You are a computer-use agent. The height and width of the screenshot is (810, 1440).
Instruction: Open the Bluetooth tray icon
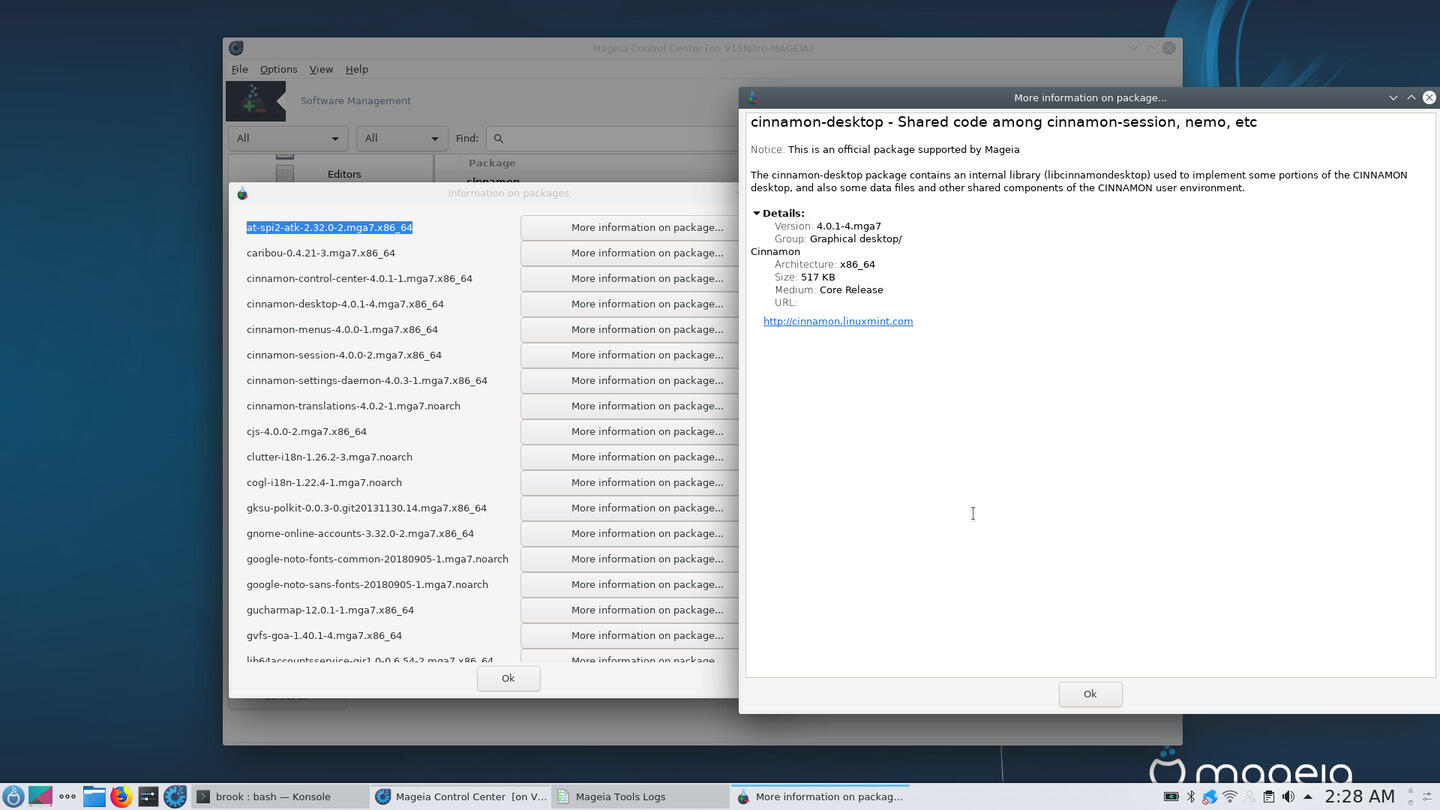pos(1190,797)
